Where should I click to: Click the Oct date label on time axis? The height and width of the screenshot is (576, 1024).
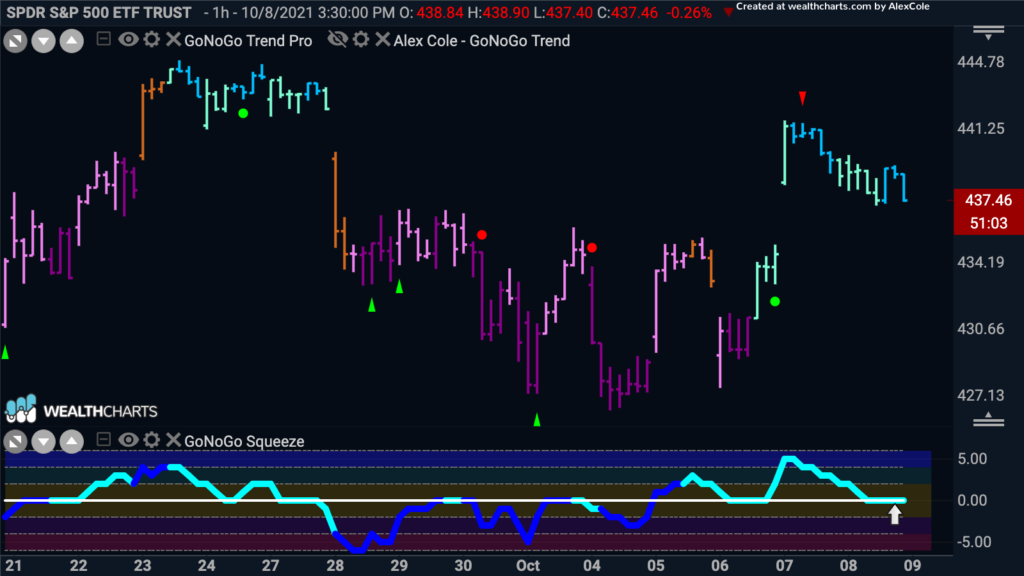click(x=528, y=566)
